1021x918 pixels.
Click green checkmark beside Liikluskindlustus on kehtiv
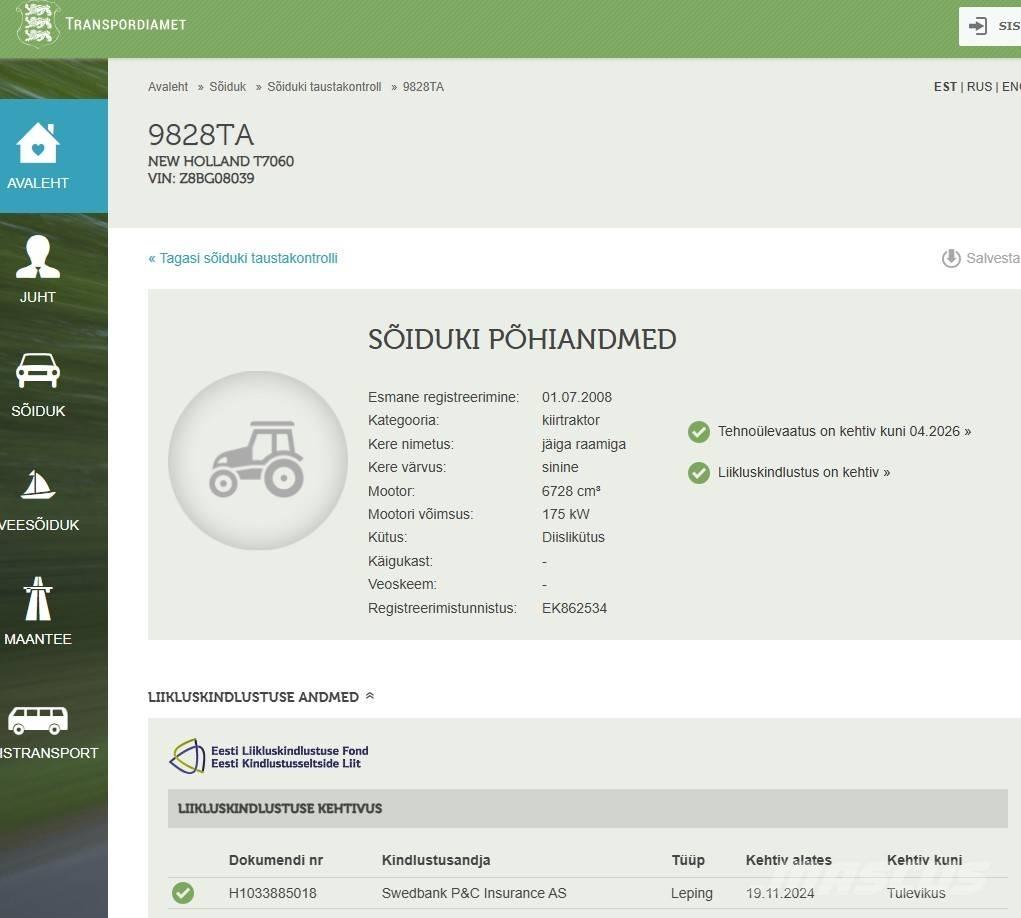699,473
